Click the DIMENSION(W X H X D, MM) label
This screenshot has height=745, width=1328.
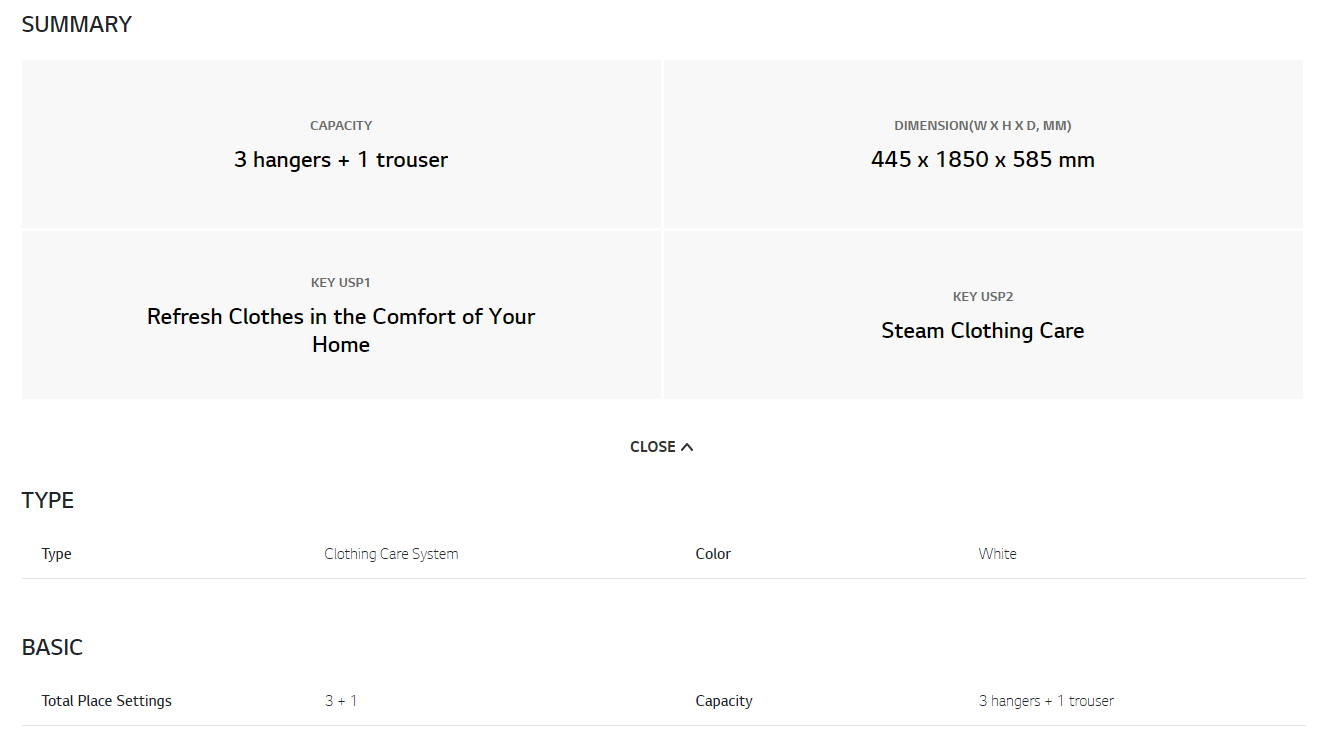(x=982, y=126)
